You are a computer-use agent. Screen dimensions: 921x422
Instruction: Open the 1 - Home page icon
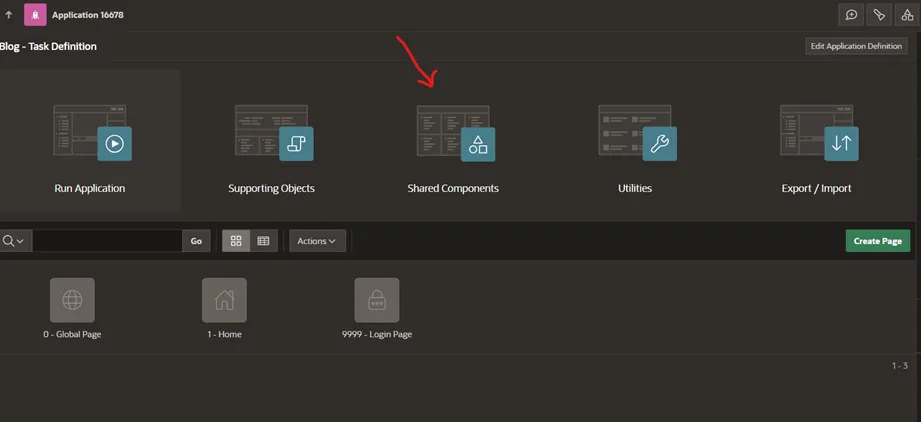click(x=224, y=300)
